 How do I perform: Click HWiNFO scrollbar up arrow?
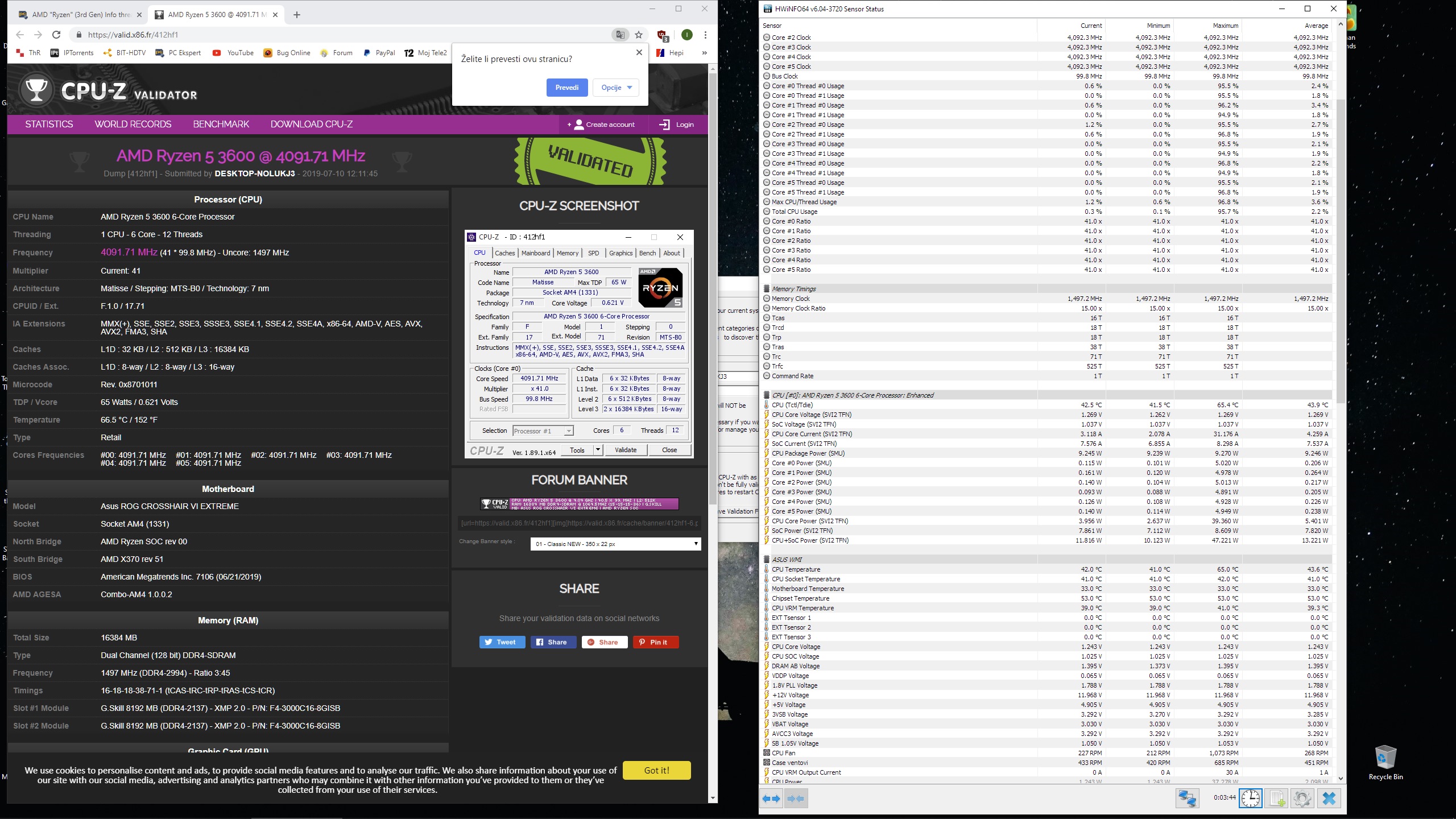[1341, 24]
